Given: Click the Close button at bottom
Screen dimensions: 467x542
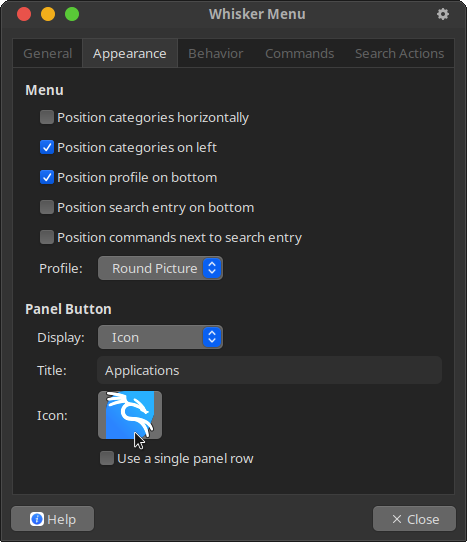Looking at the screenshot, I should pyautogui.click(x=414, y=518).
